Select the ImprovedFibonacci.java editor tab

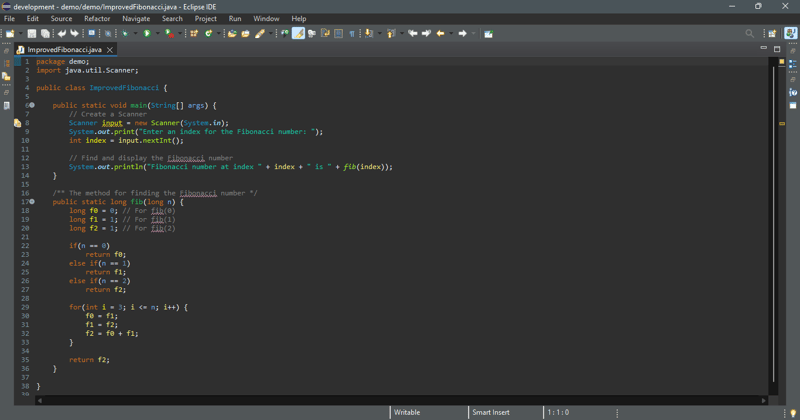coord(64,50)
